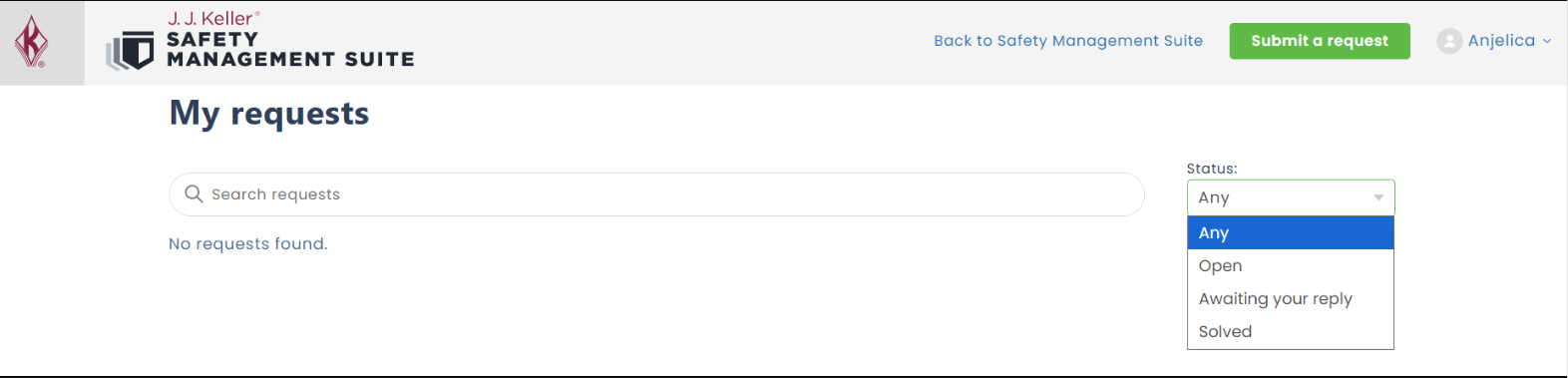This screenshot has width=1568, height=378.
Task: Choose Open from the status list
Action: (x=1291, y=265)
